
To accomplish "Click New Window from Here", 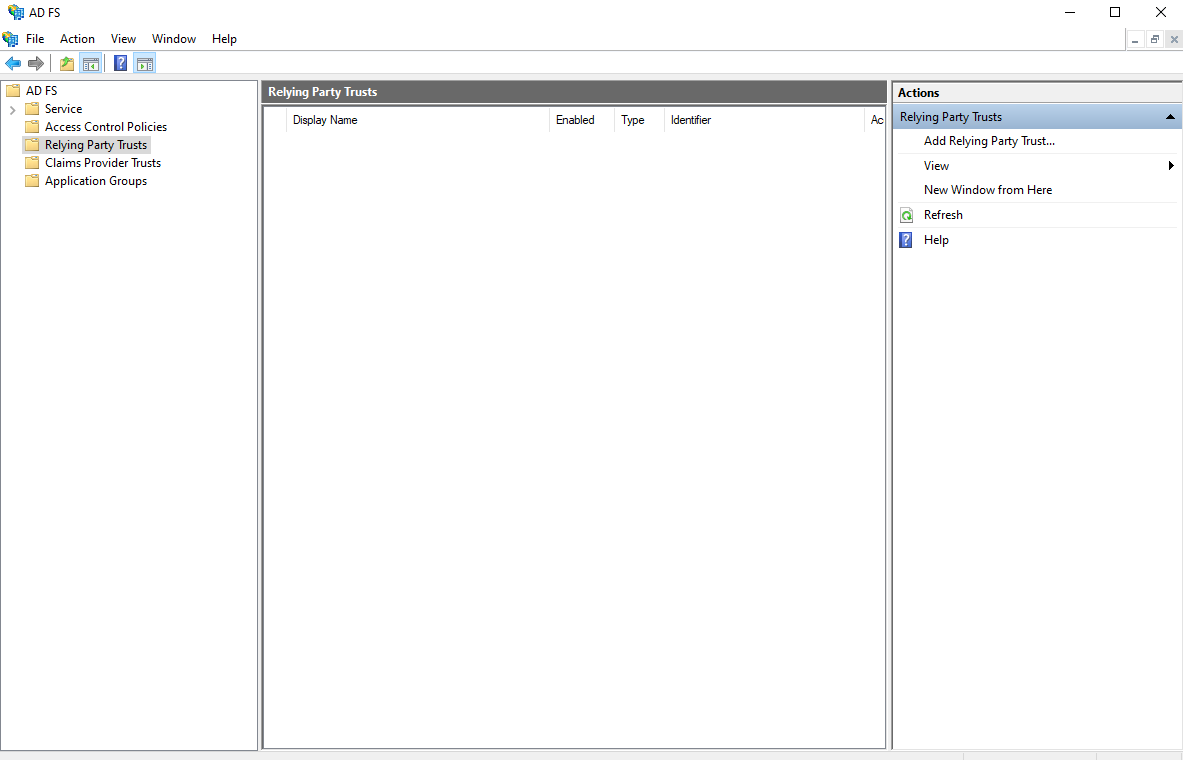I will tap(987, 190).
